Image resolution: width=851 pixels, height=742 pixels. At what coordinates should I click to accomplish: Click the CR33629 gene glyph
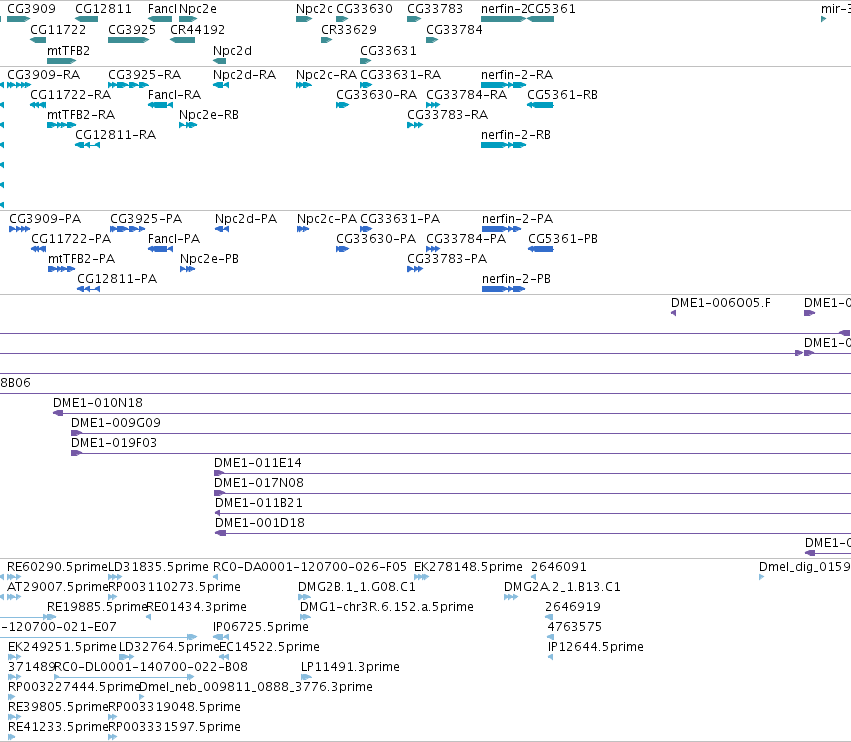point(326,40)
